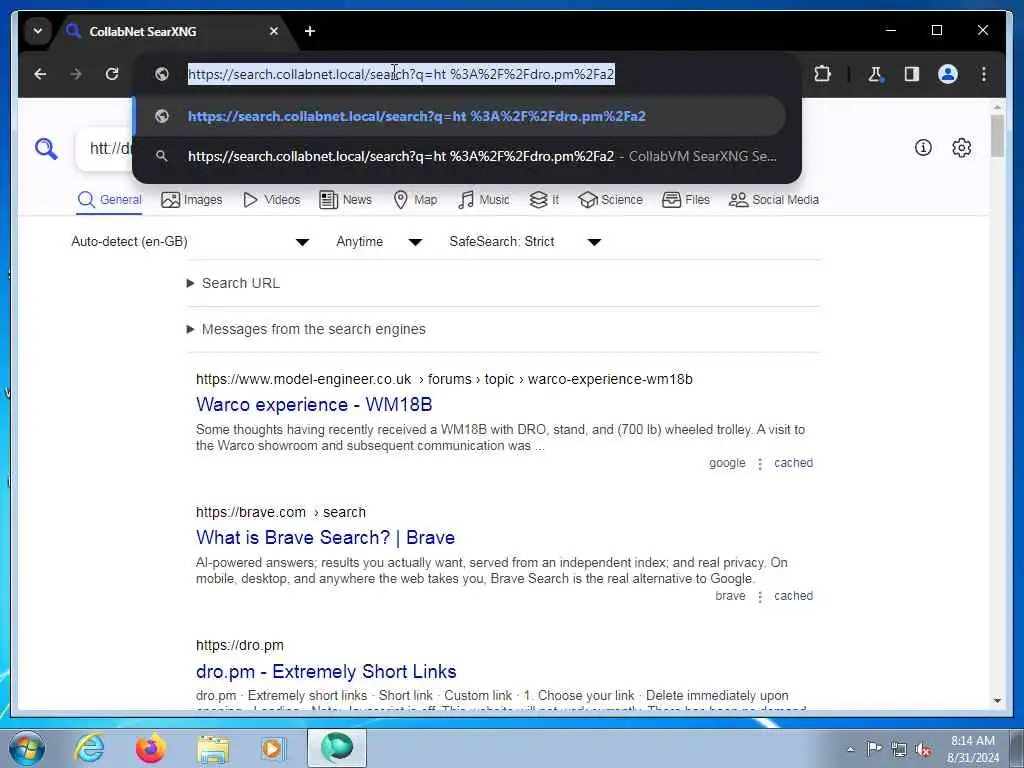Switch to the Images category
This screenshot has height=768, width=1024.
tap(192, 200)
